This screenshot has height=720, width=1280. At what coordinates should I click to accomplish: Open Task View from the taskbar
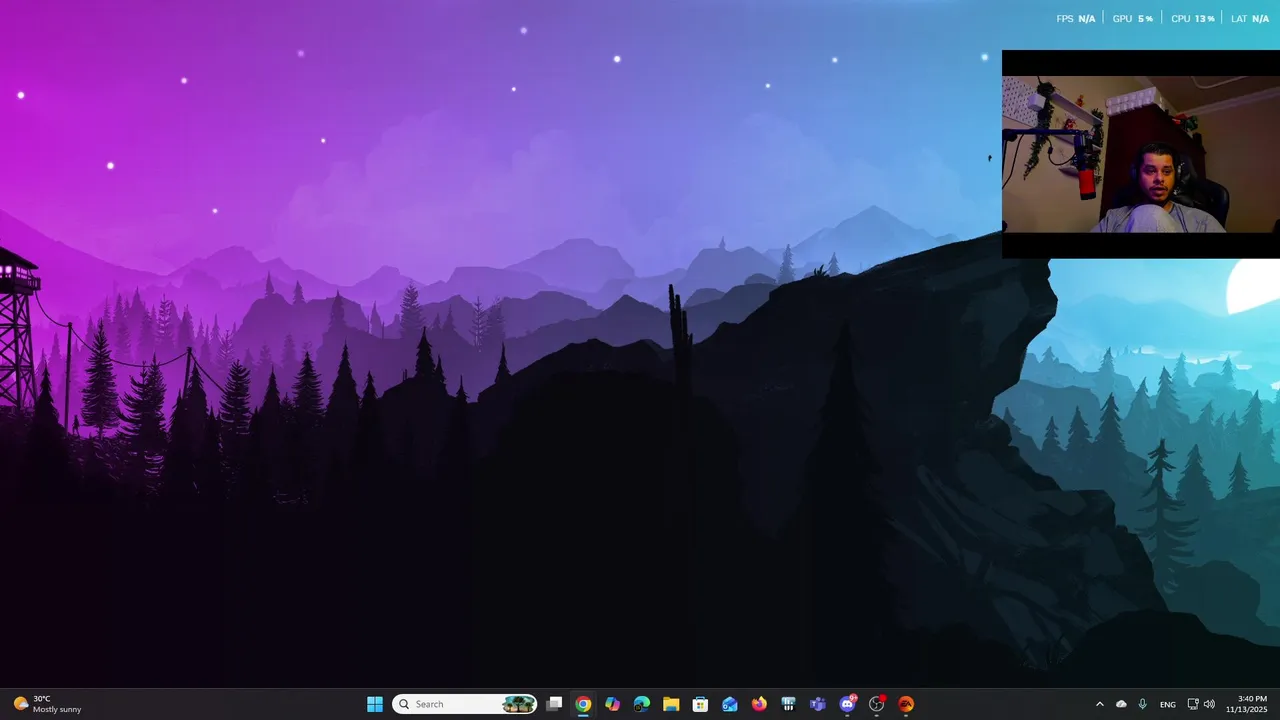click(554, 704)
